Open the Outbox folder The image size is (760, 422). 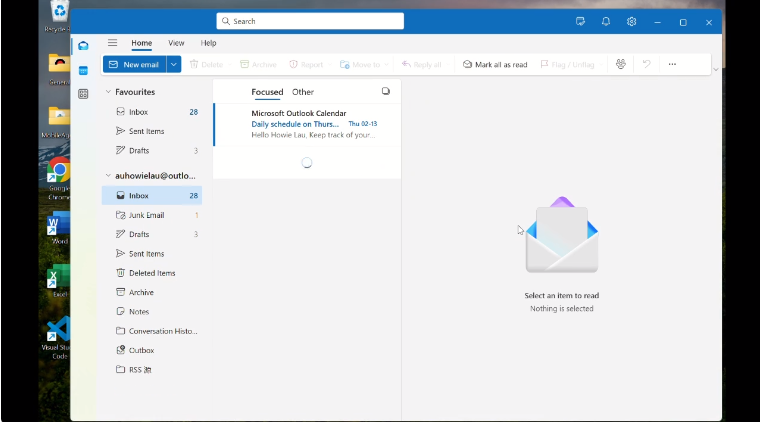point(152,350)
